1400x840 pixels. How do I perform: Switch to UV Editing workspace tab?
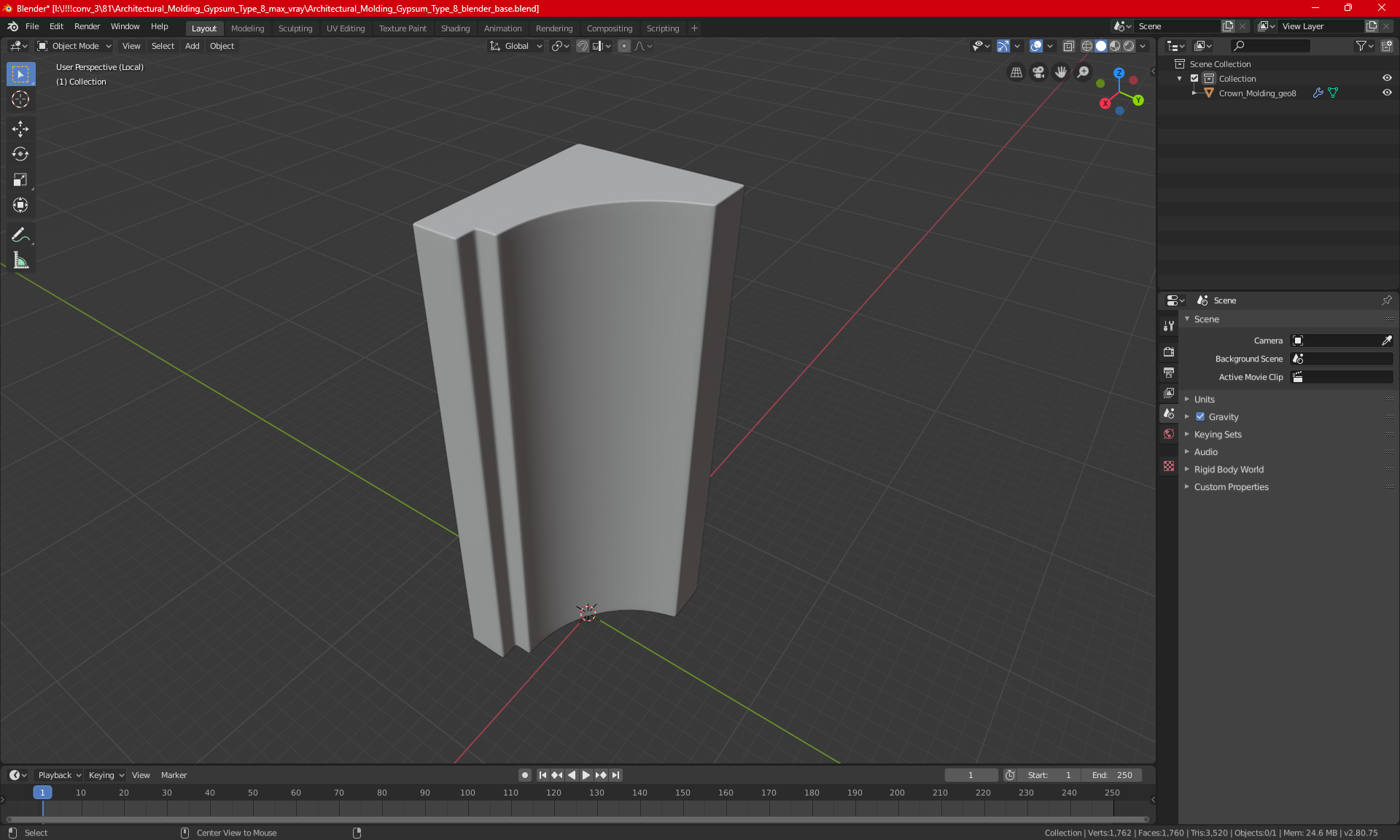[x=346, y=28]
